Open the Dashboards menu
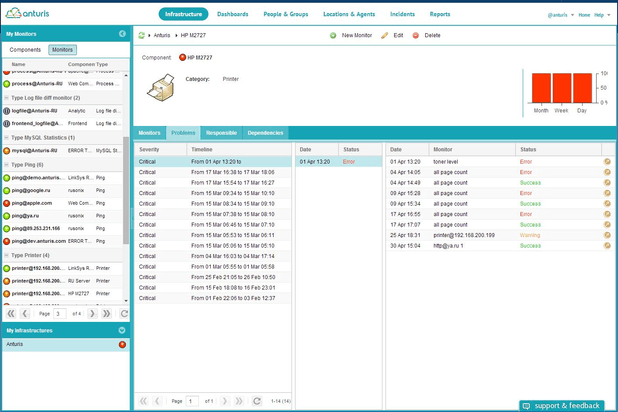Image resolution: width=618 pixels, height=412 pixels. click(x=233, y=14)
